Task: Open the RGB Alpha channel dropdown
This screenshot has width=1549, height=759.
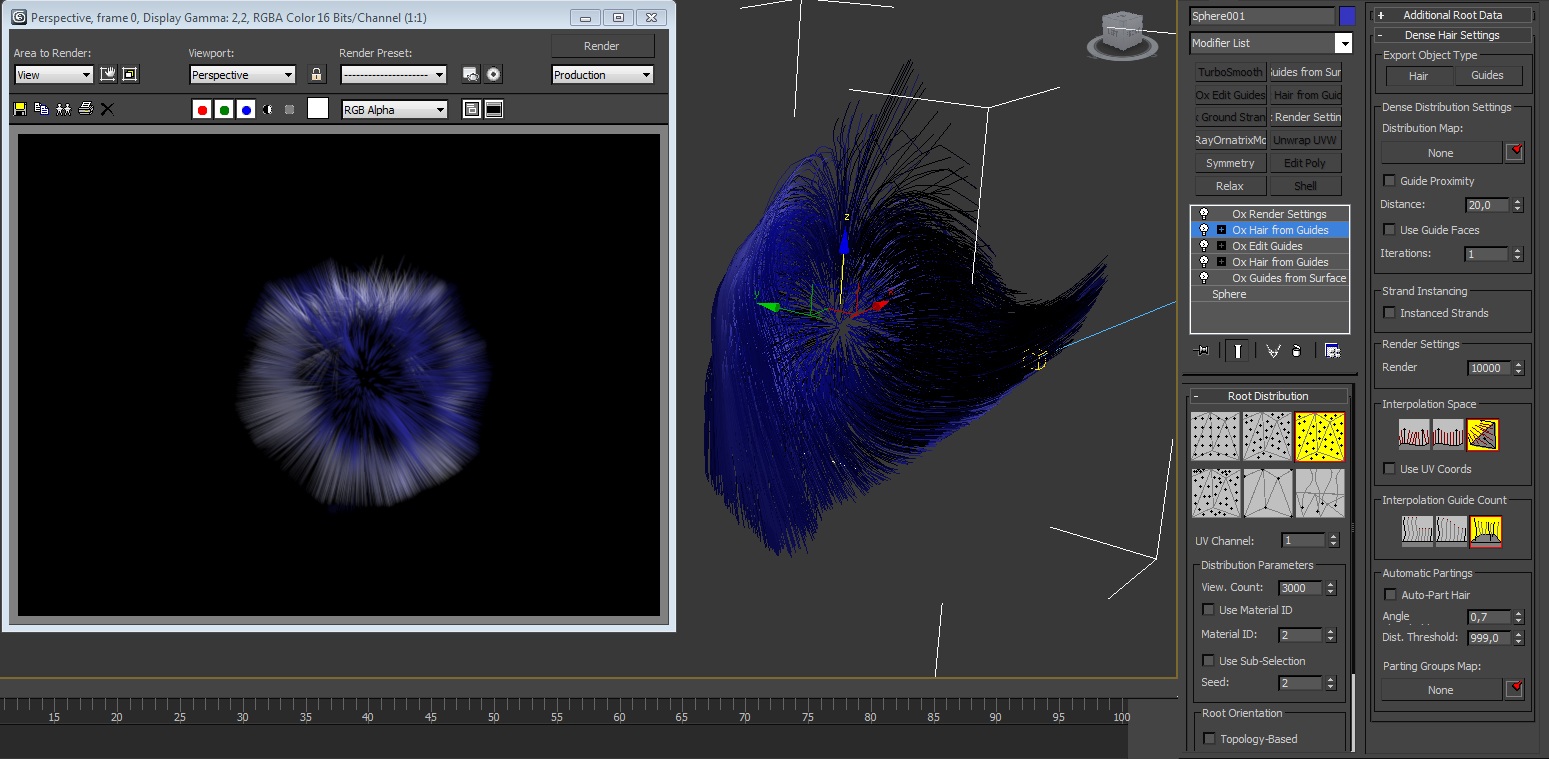Action: click(x=394, y=110)
